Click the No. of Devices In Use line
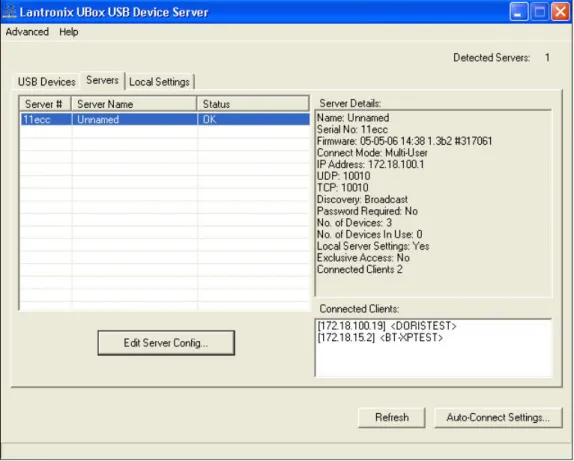Screen dimensions: 574x461 pos(369,234)
